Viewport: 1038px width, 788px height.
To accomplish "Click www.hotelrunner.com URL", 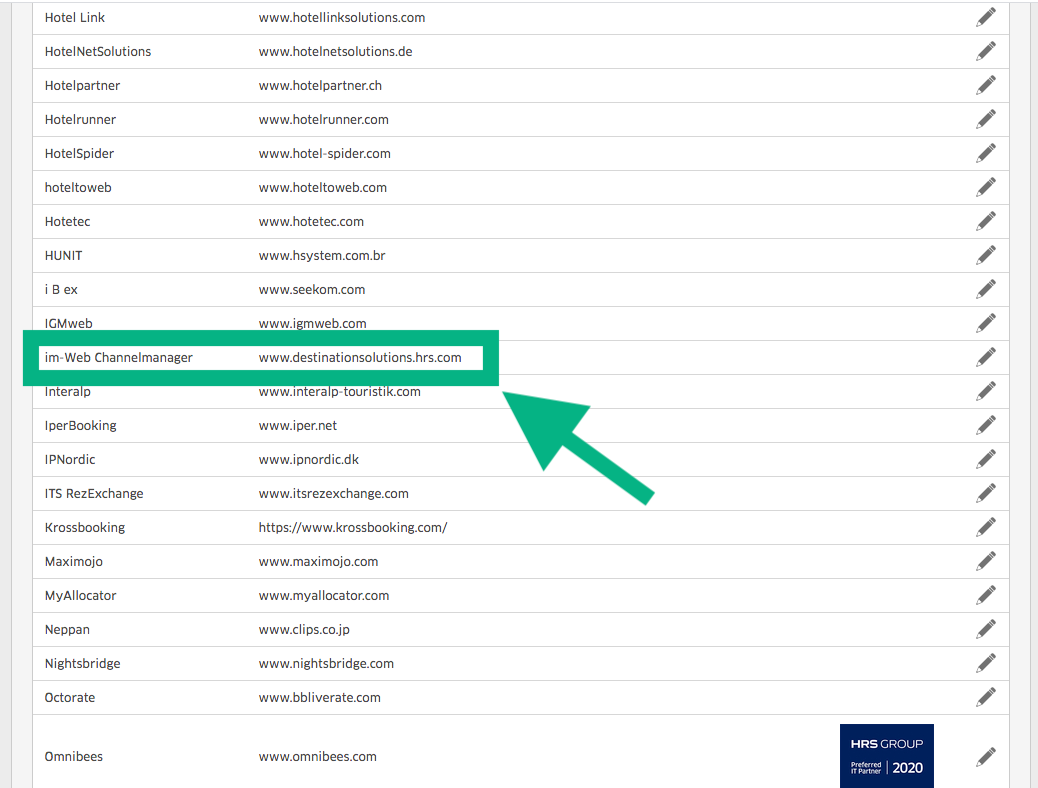I will 324,120.
